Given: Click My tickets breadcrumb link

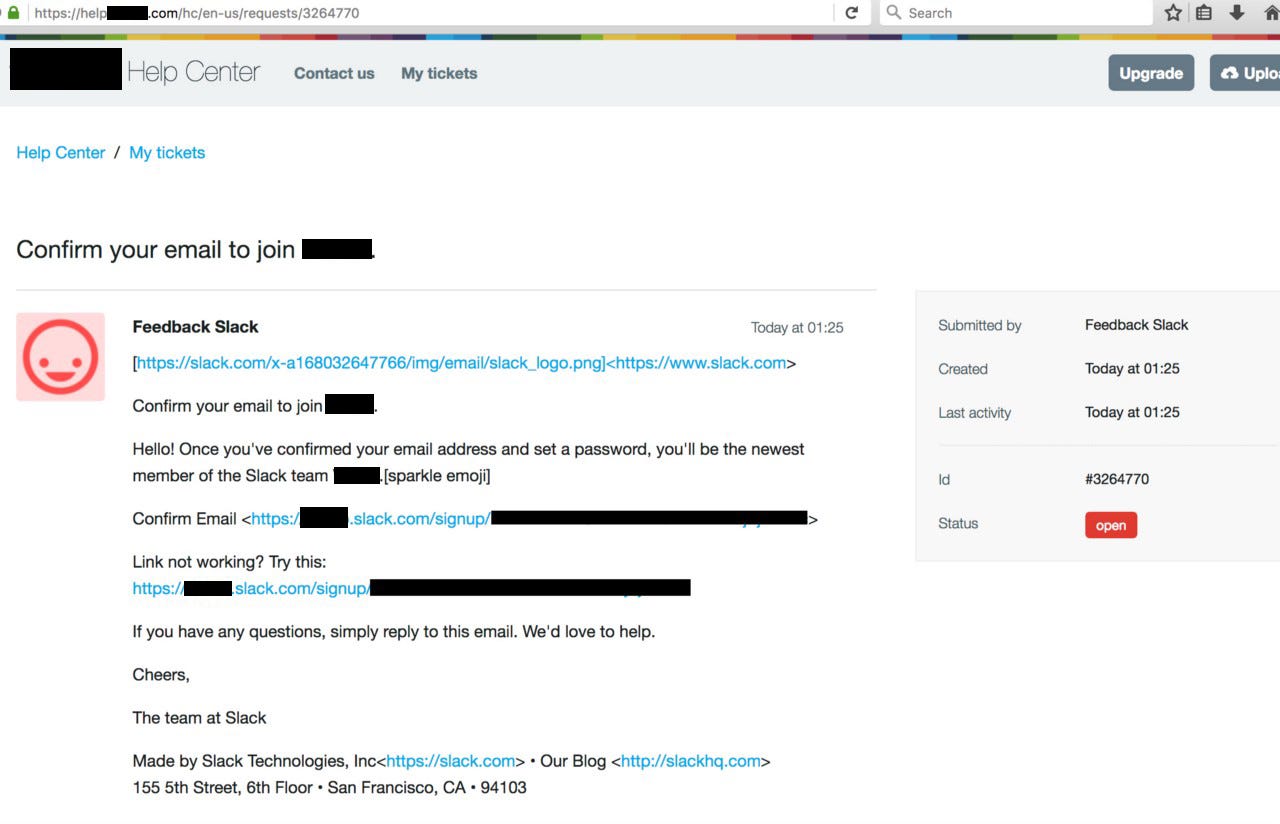Looking at the screenshot, I should (167, 153).
